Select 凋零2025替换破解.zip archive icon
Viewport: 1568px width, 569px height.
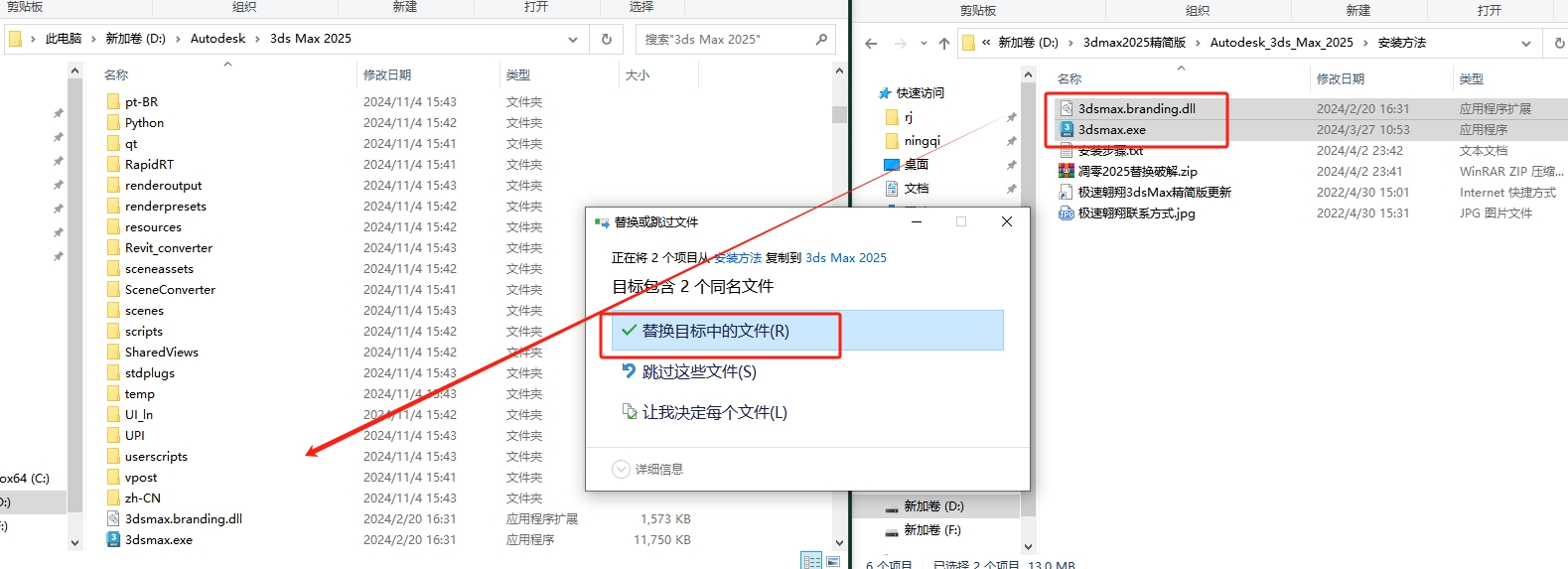click(x=1067, y=171)
